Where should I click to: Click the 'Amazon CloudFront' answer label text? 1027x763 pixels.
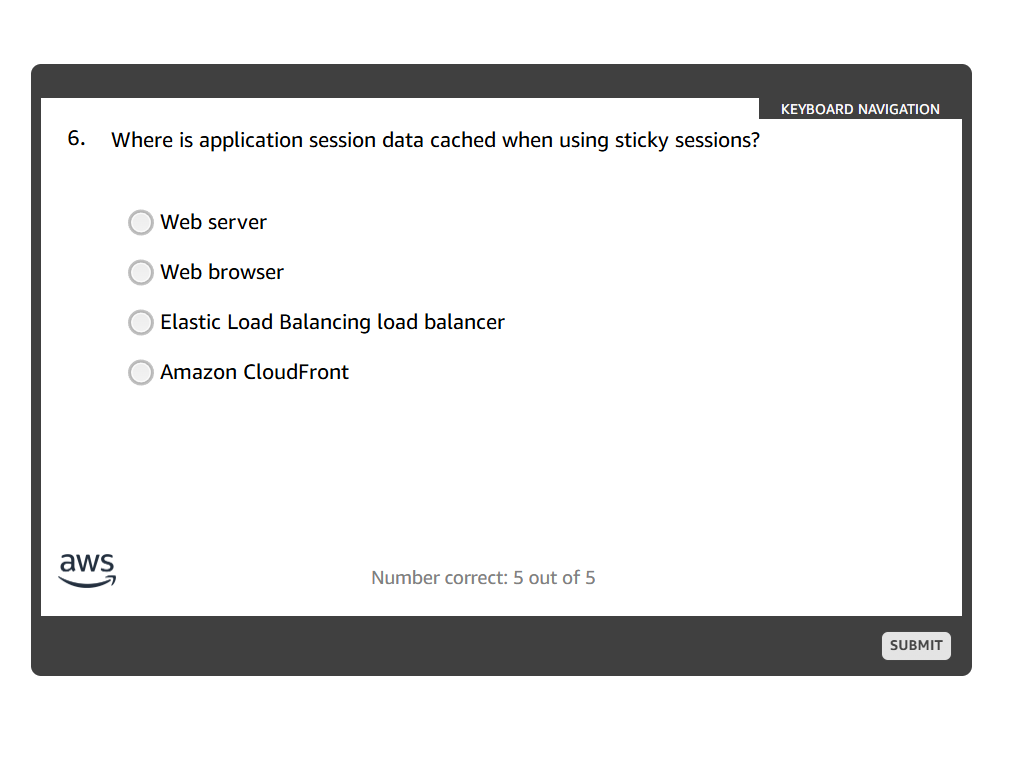pos(254,372)
